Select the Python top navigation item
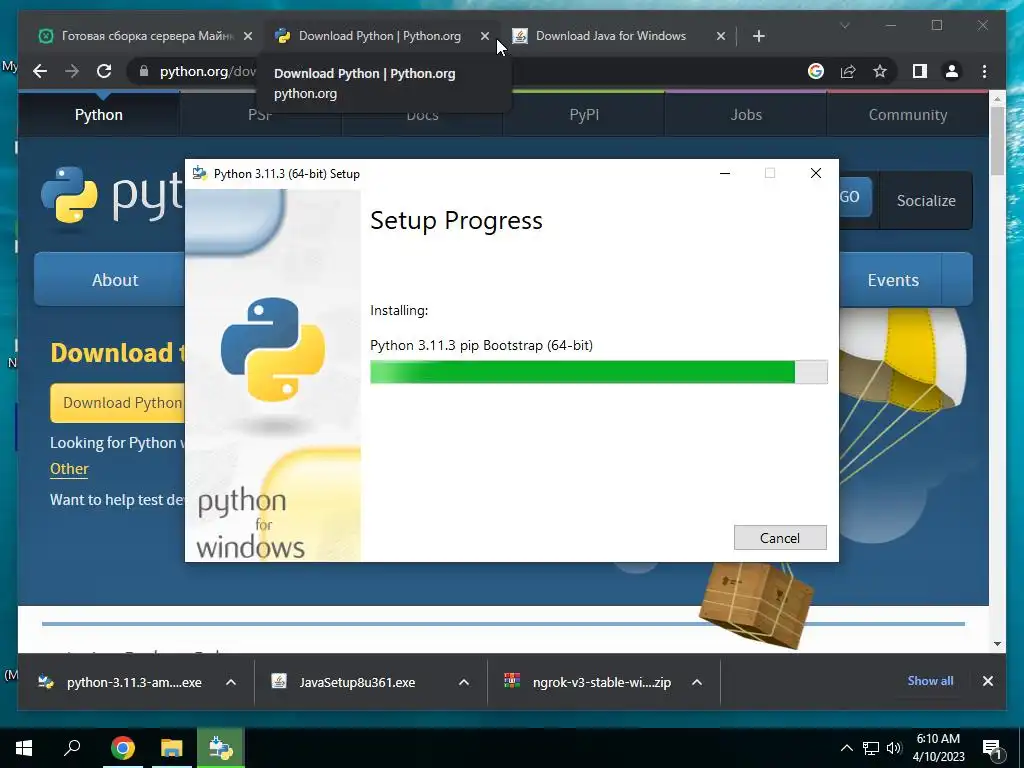The image size is (1024, 768). tap(99, 114)
